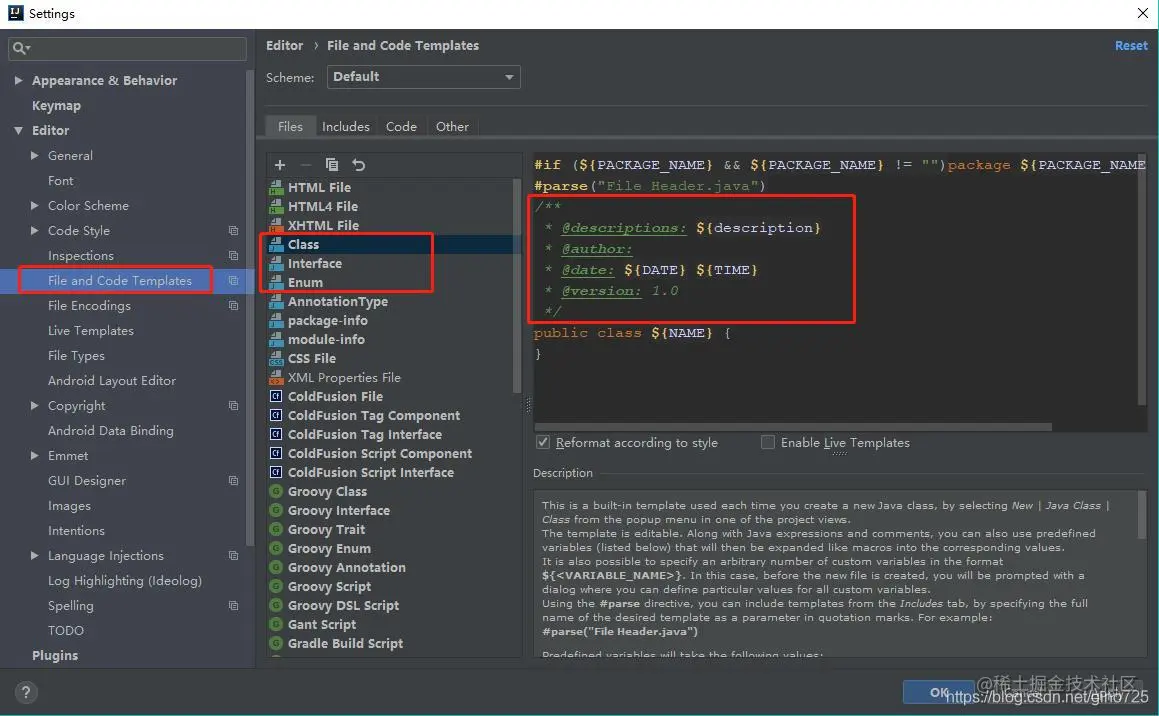Click project-level icon beside Spelling

pyautogui.click(x=234, y=605)
